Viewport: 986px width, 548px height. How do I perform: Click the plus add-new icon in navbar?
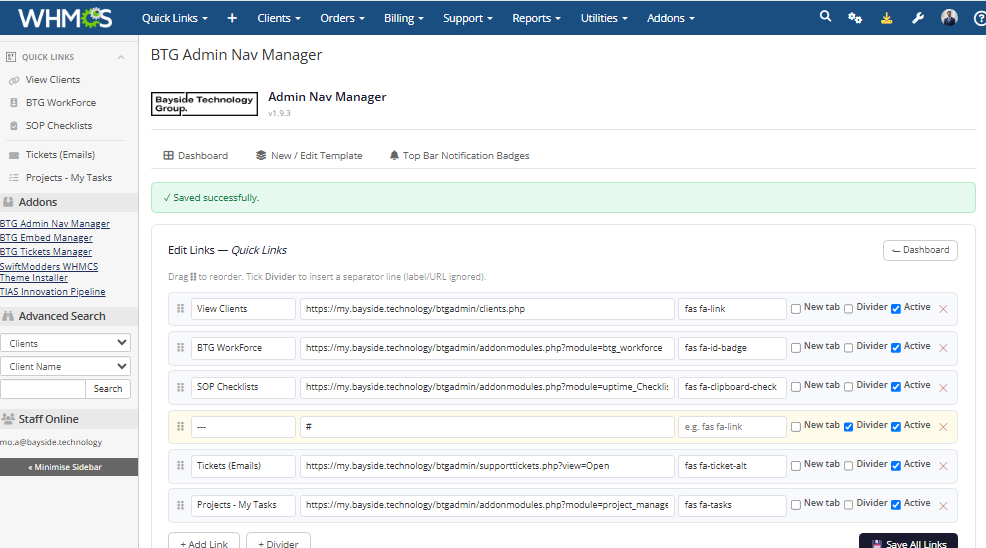(x=232, y=18)
